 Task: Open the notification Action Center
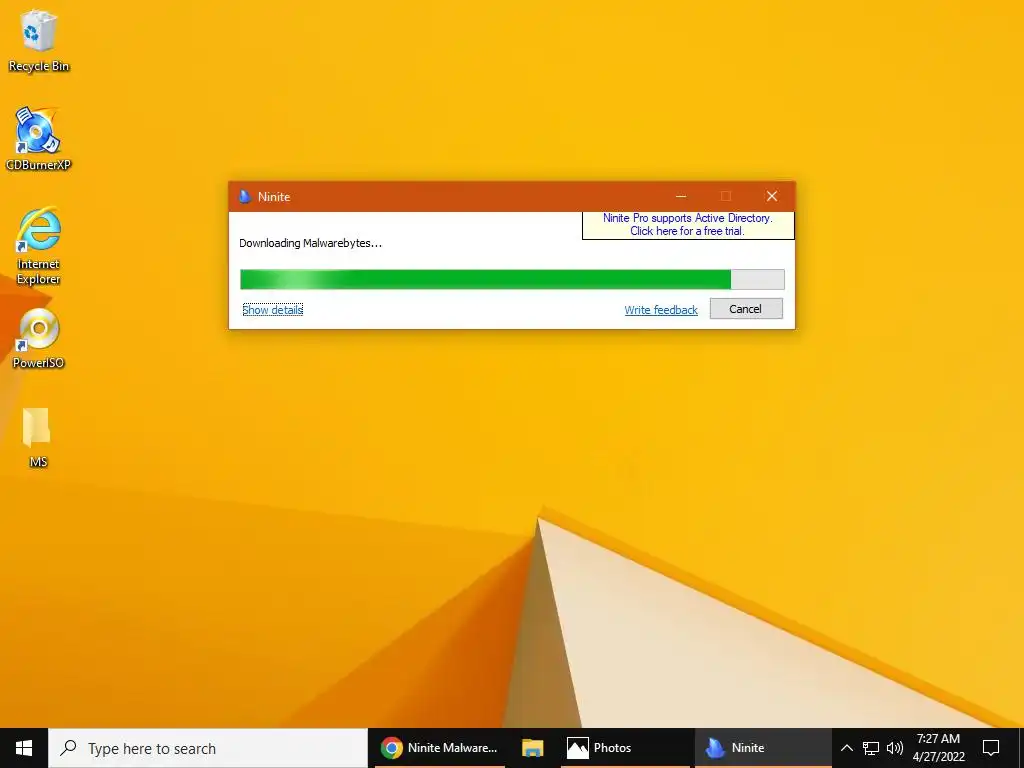[991, 748]
